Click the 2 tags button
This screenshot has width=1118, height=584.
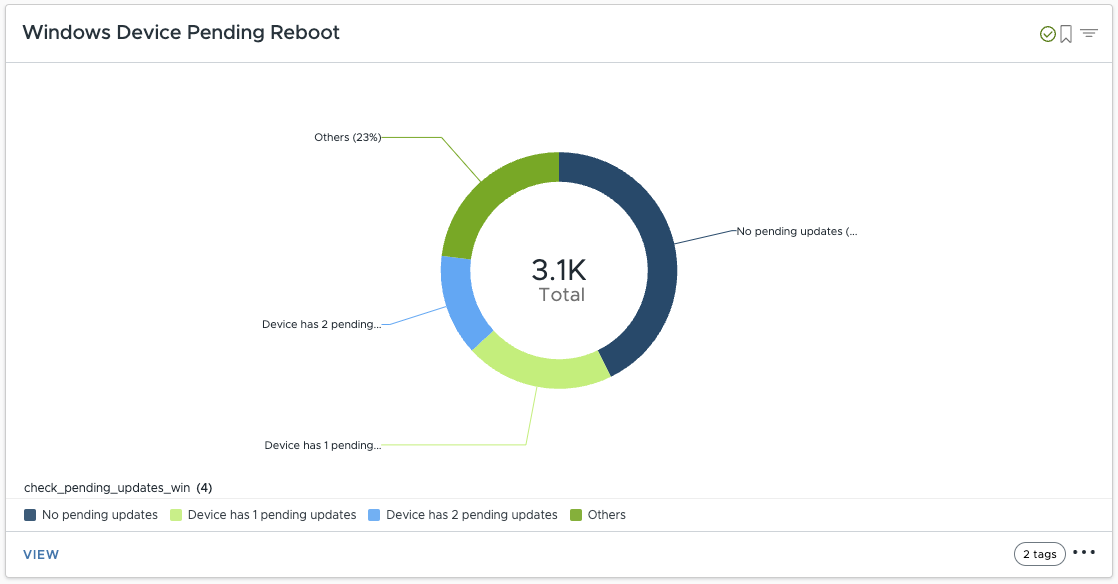(1039, 554)
